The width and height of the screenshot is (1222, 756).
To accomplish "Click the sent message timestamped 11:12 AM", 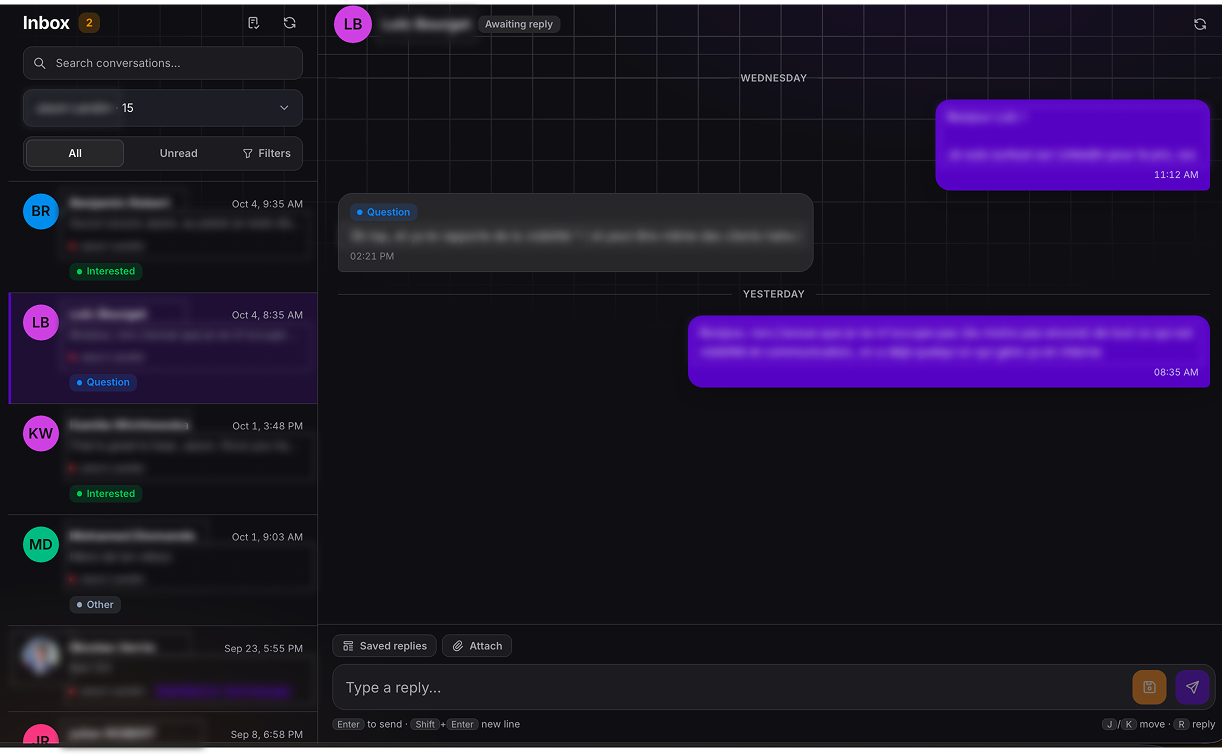I will [1073, 145].
